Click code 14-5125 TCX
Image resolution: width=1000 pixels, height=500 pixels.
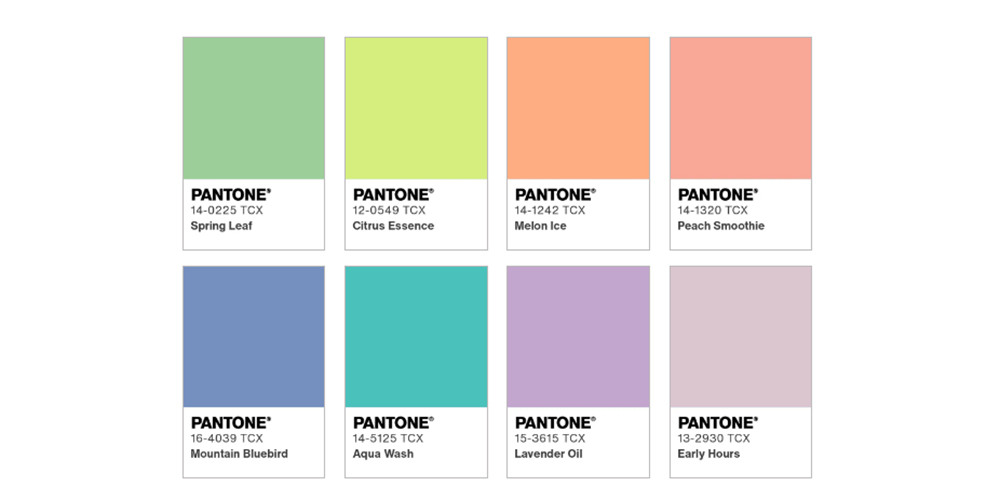pyautogui.click(x=388, y=439)
